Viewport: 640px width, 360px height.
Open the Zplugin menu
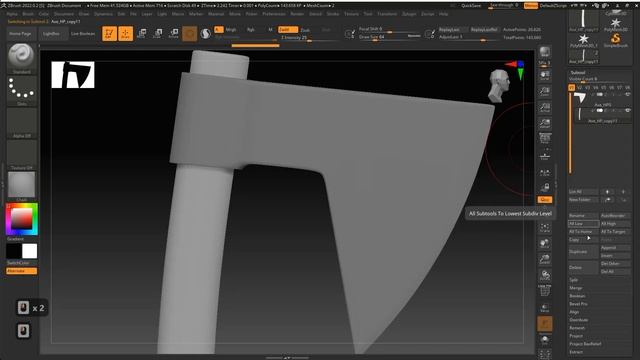[409, 14]
